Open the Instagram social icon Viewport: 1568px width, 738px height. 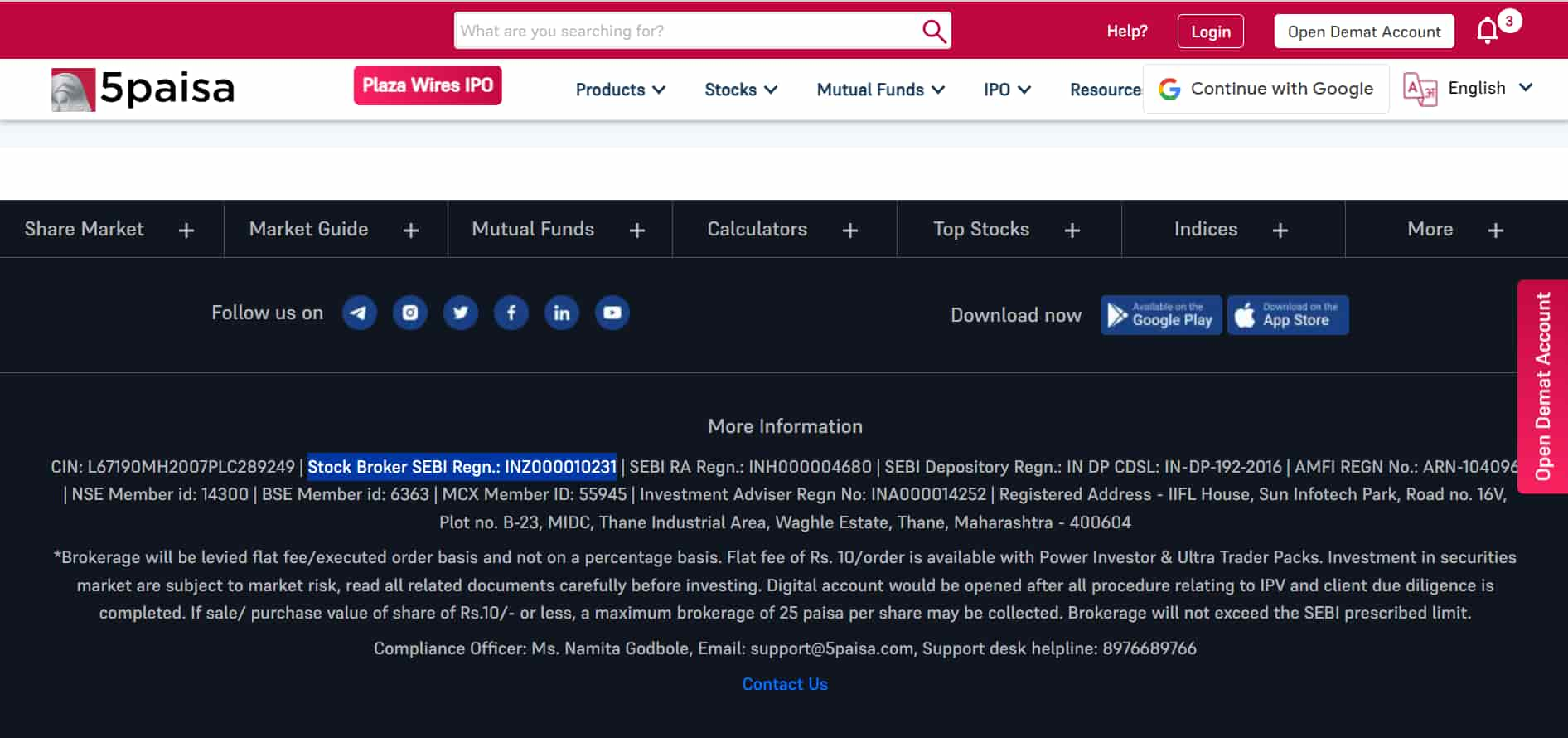[409, 313]
